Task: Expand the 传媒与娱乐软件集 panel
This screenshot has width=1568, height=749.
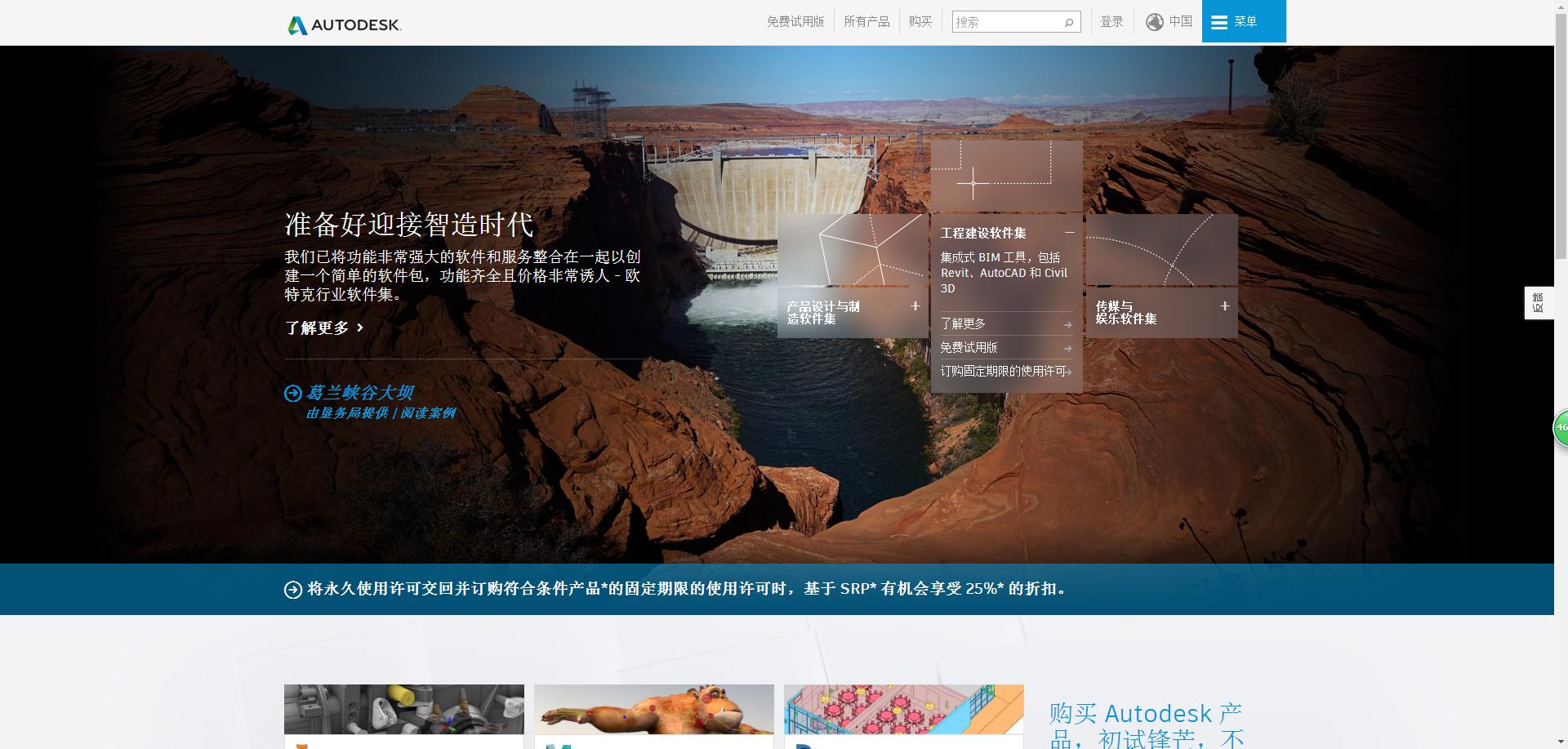Action: pyautogui.click(x=1224, y=306)
